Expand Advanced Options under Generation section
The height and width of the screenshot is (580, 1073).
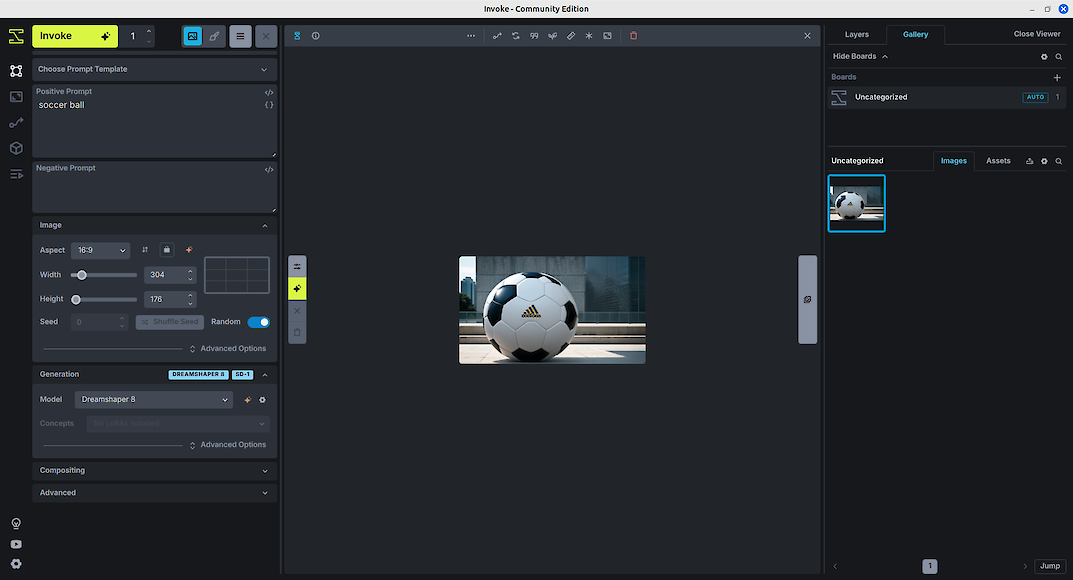coord(228,445)
